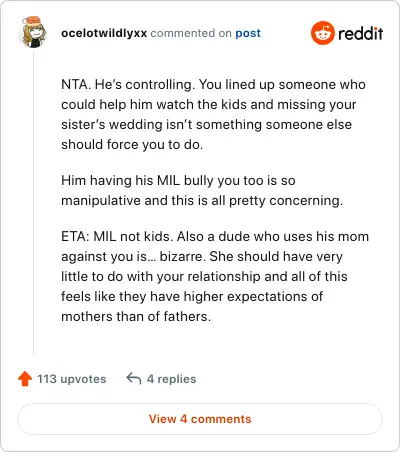The image size is (400, 452).
Task: Click the "View 4 comments" button
Action: (x=200, y=419)
